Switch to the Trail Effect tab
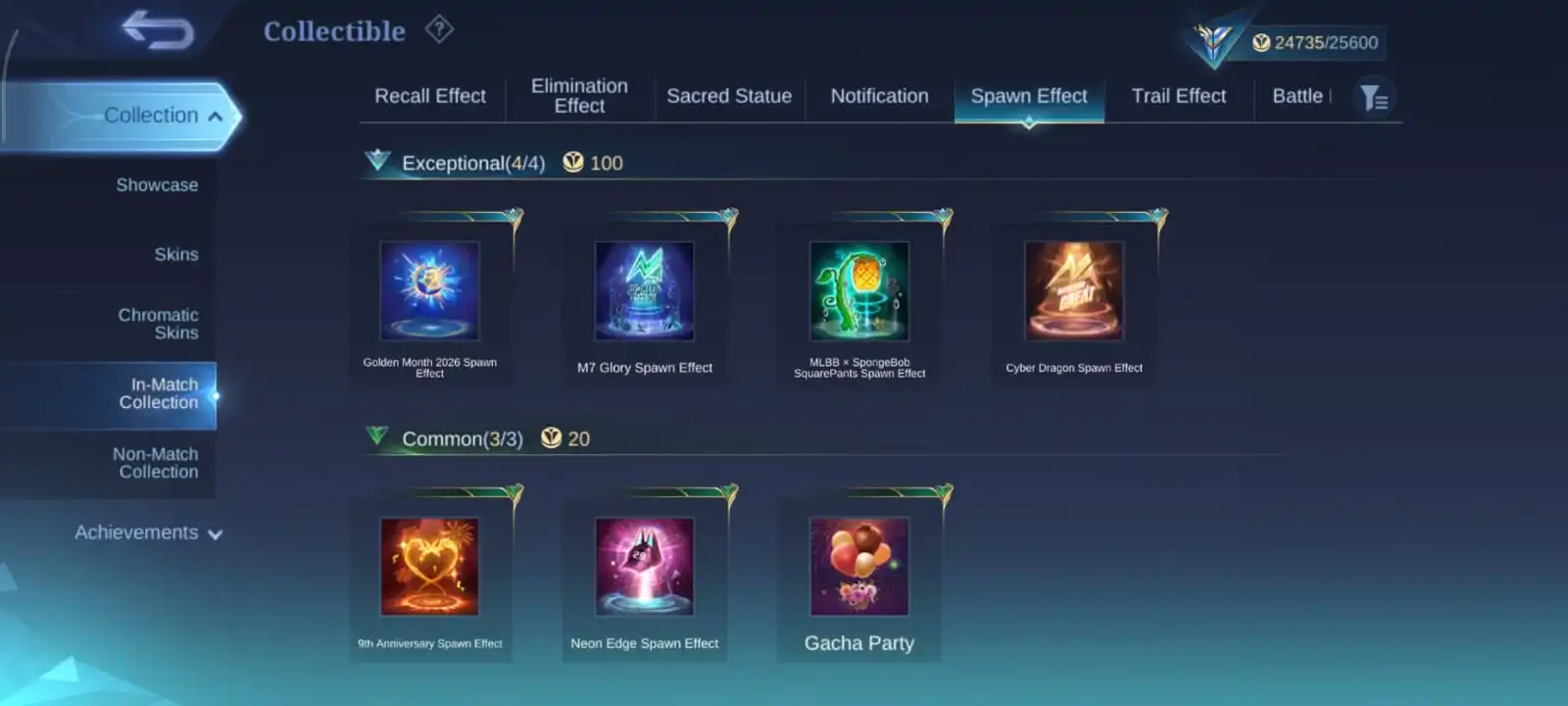 [1179, 96]
